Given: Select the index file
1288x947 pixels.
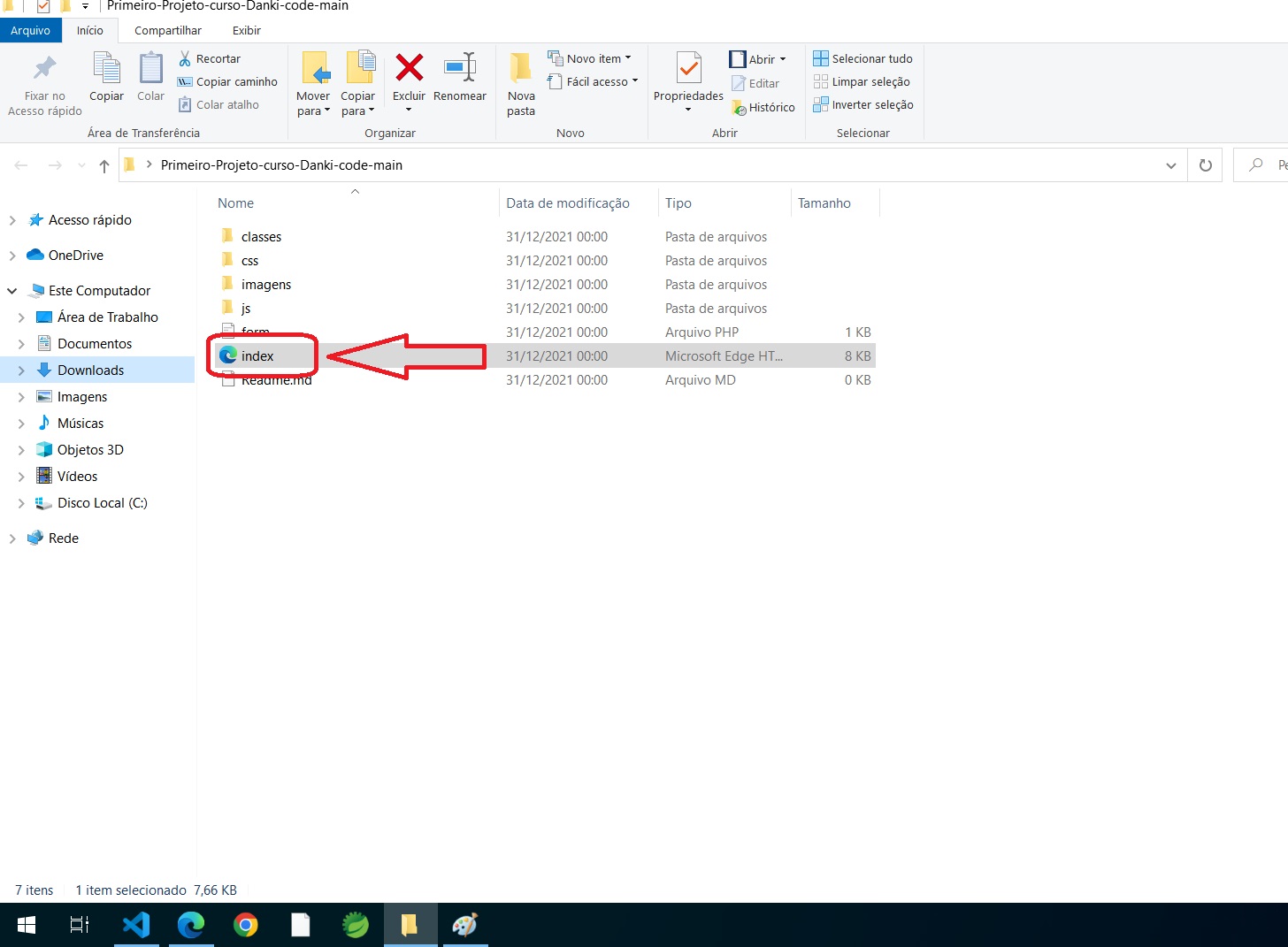Looking at the screenshot, I should [257, 356].
